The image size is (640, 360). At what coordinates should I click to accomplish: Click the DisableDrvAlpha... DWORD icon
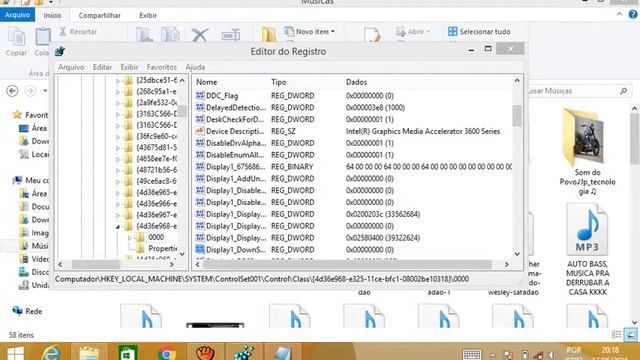pyautogui.click(x=200, y=143)
